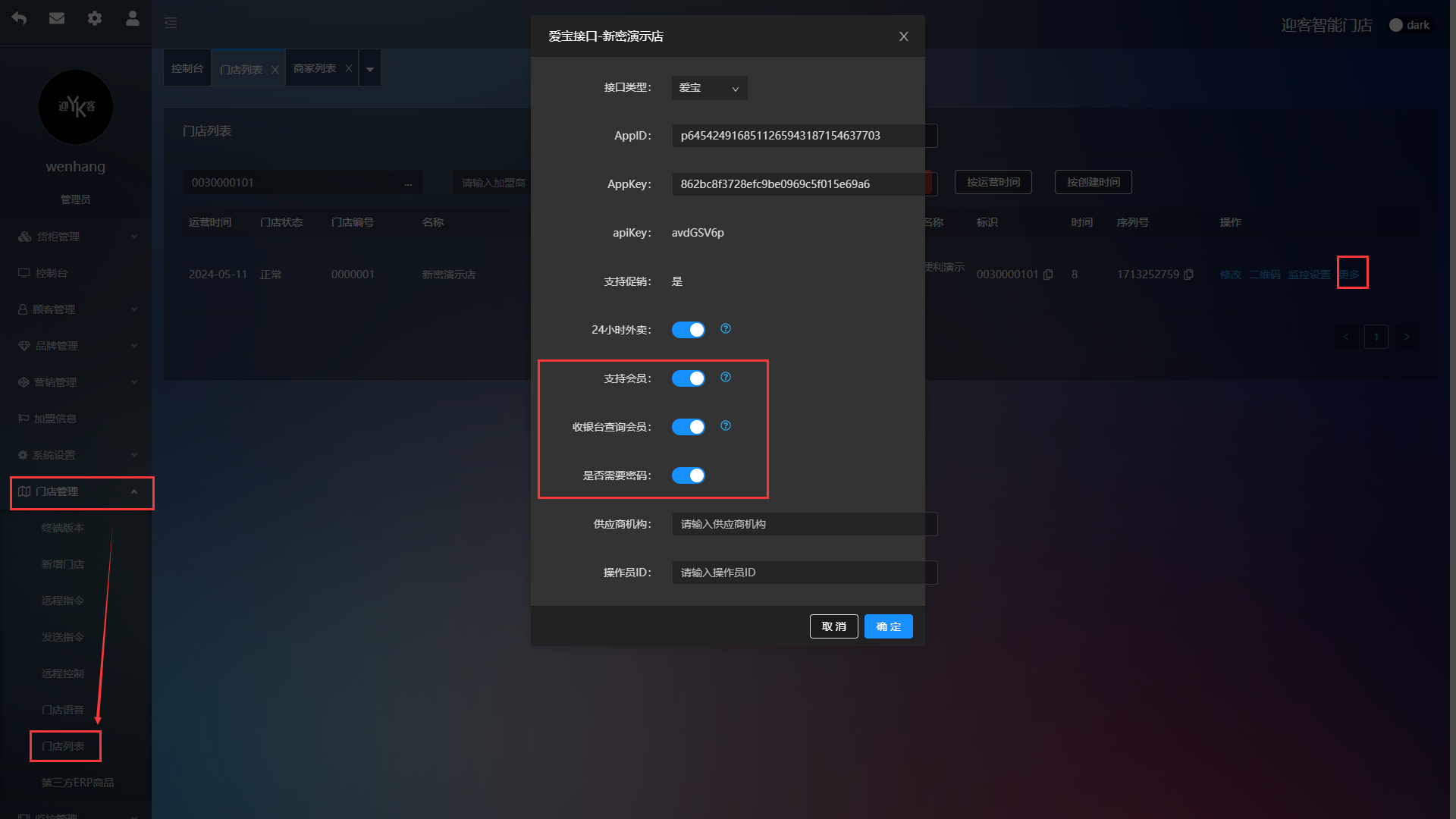1456x819 pixels.
Task: Click the 操作员ID input field
Action: 805,573
